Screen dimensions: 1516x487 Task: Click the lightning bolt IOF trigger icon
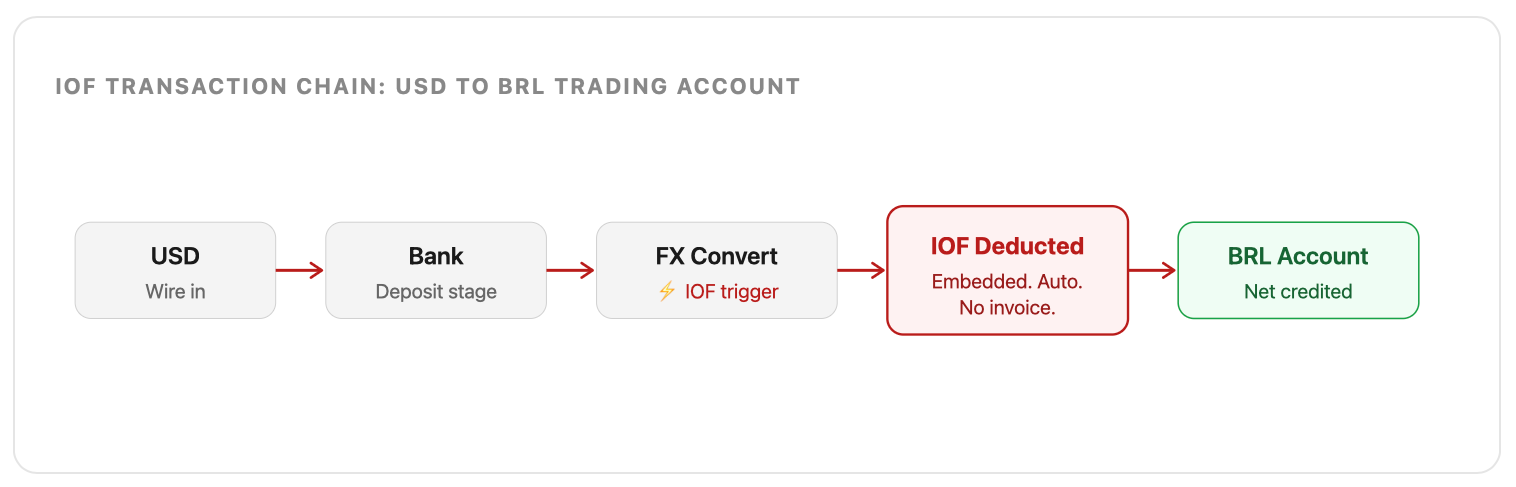click(667, 292)
